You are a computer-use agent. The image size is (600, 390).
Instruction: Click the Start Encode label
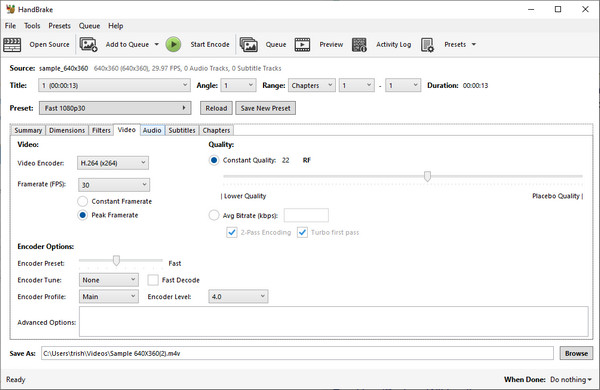(210, 44)
